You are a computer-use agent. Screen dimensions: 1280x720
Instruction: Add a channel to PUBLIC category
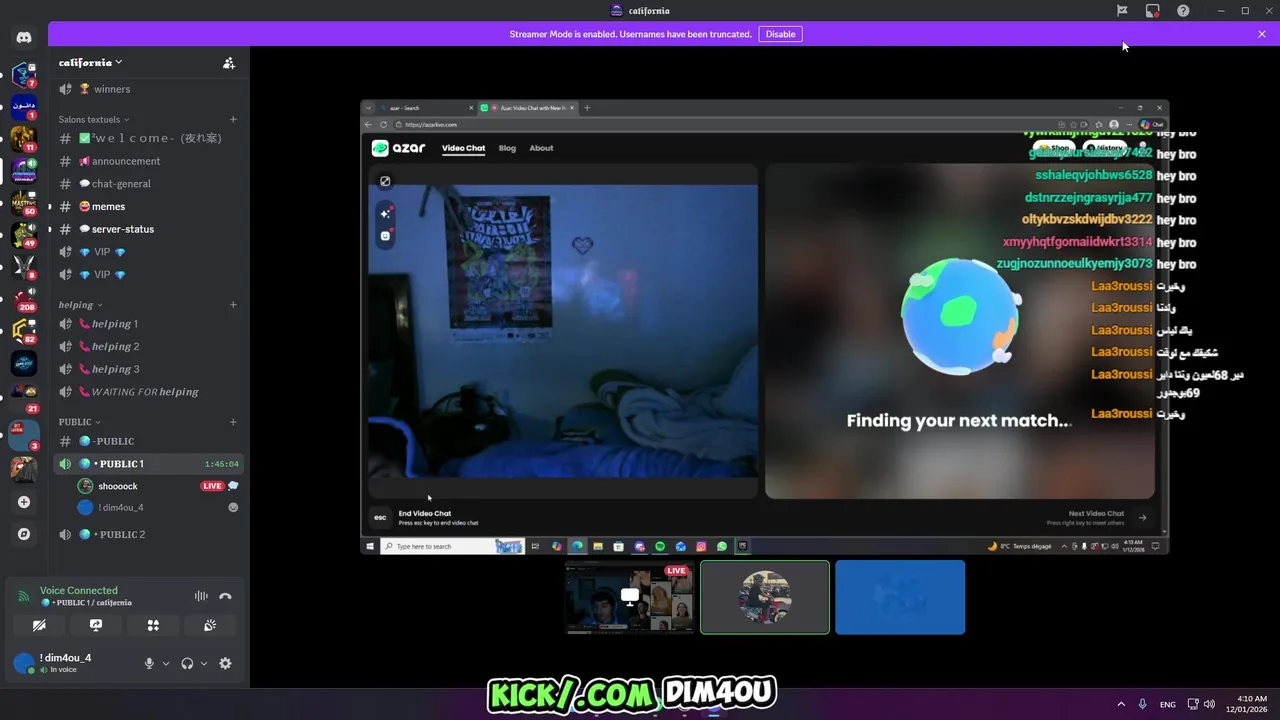(233, 422)
